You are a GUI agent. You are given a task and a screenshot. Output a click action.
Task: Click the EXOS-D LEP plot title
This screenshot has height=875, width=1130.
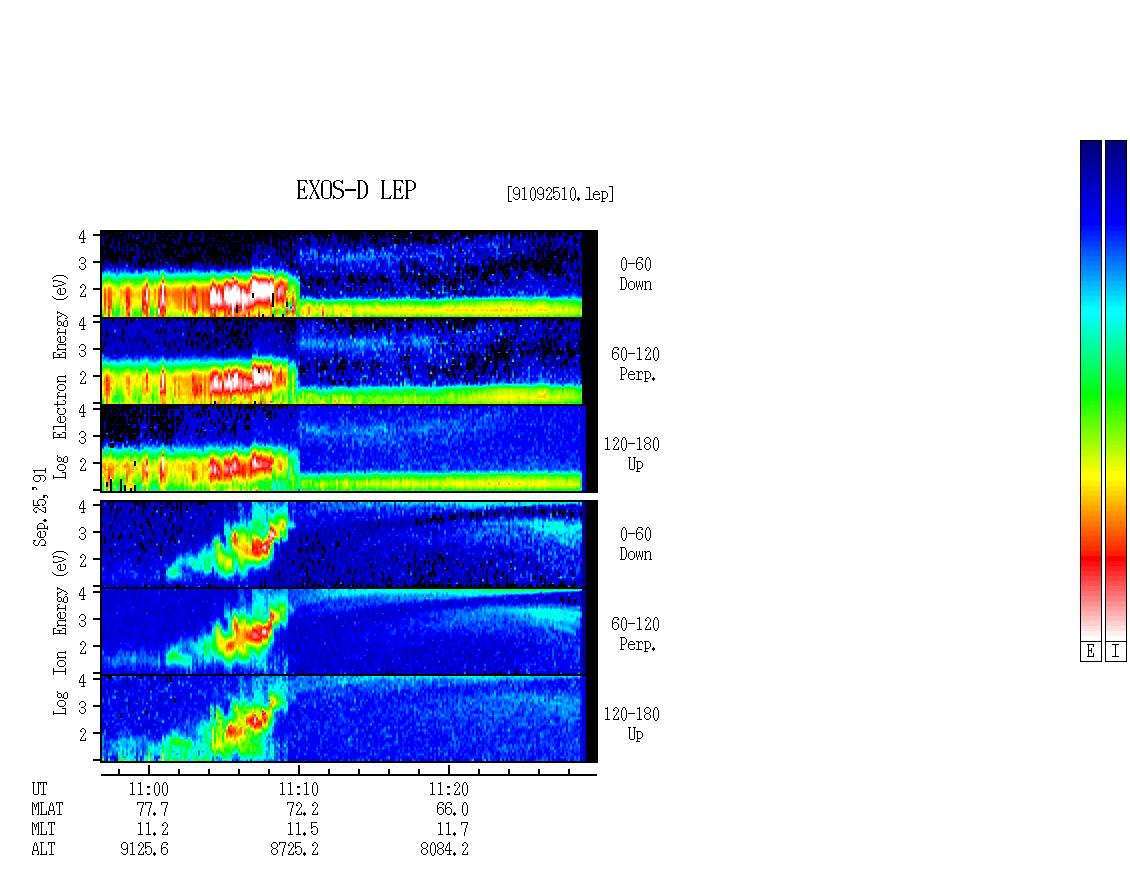[356, 190]
